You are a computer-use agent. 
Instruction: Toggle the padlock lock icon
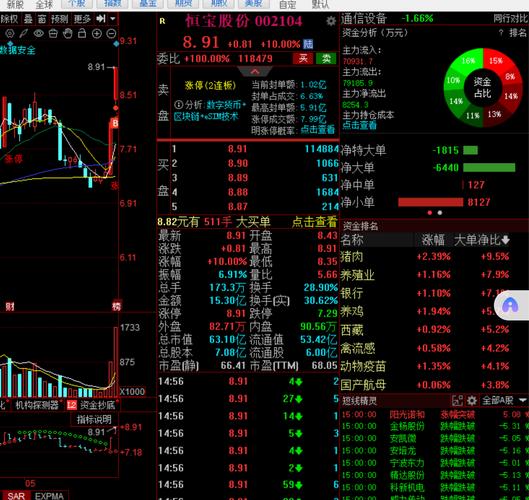pyautogui.click(x=82, y=33)
